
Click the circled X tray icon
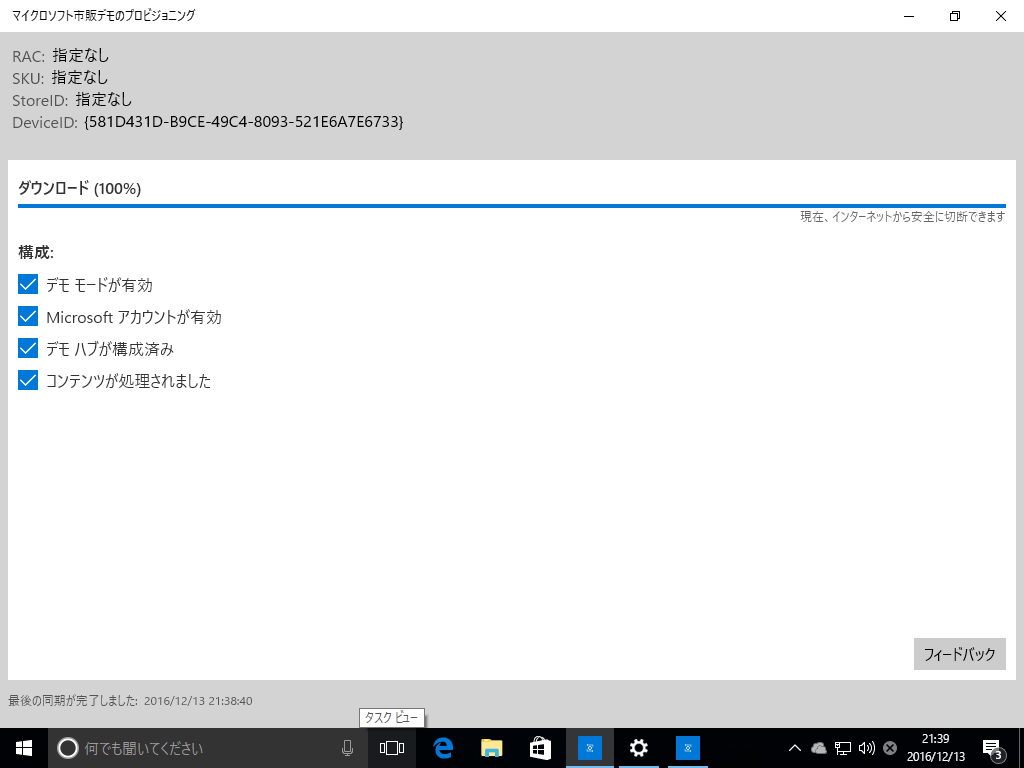pos(889,748)
